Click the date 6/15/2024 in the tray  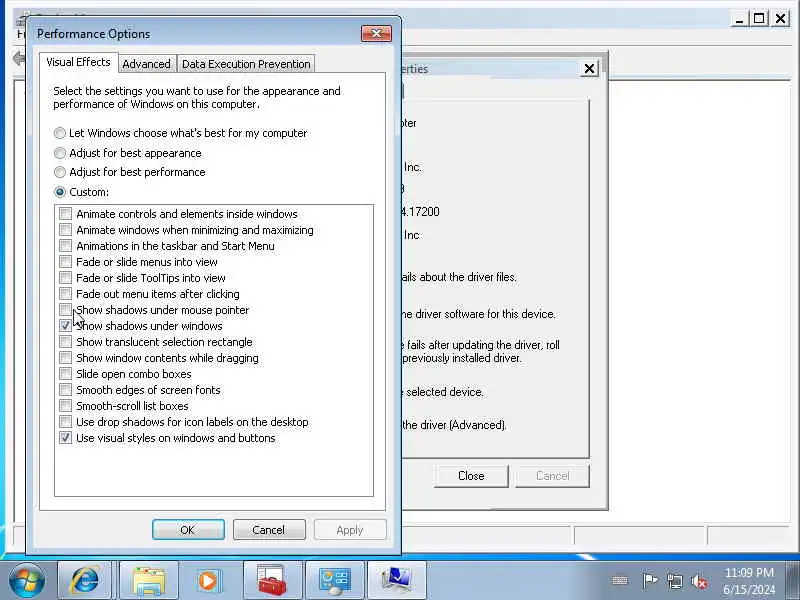(749, 589)
